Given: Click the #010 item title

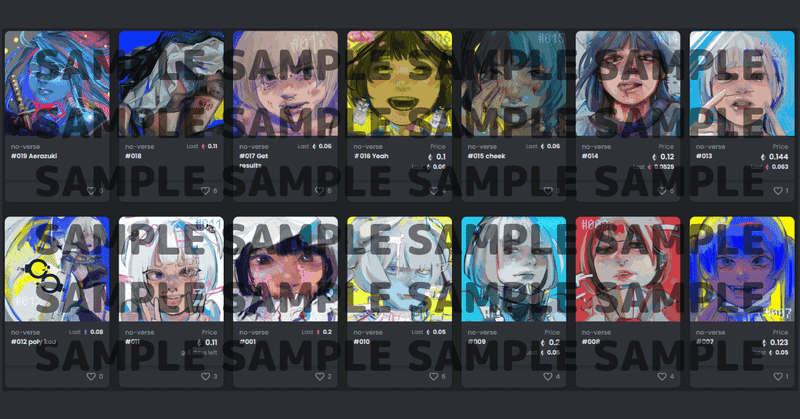Looking at the screenshot, I should [362, 342].
